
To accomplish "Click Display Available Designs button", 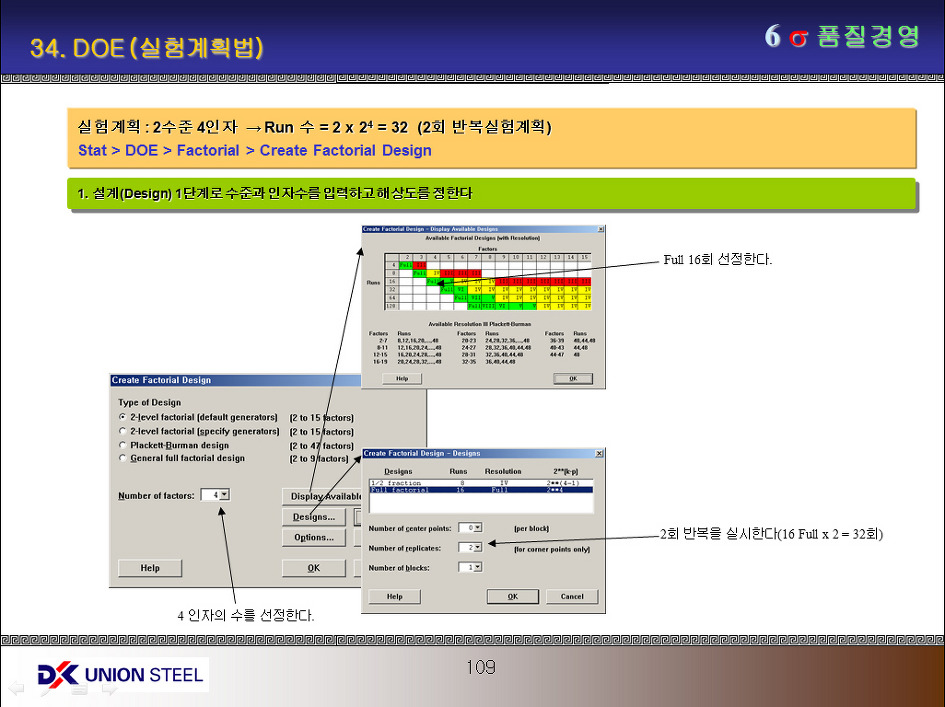I will (x=322, y=496).
